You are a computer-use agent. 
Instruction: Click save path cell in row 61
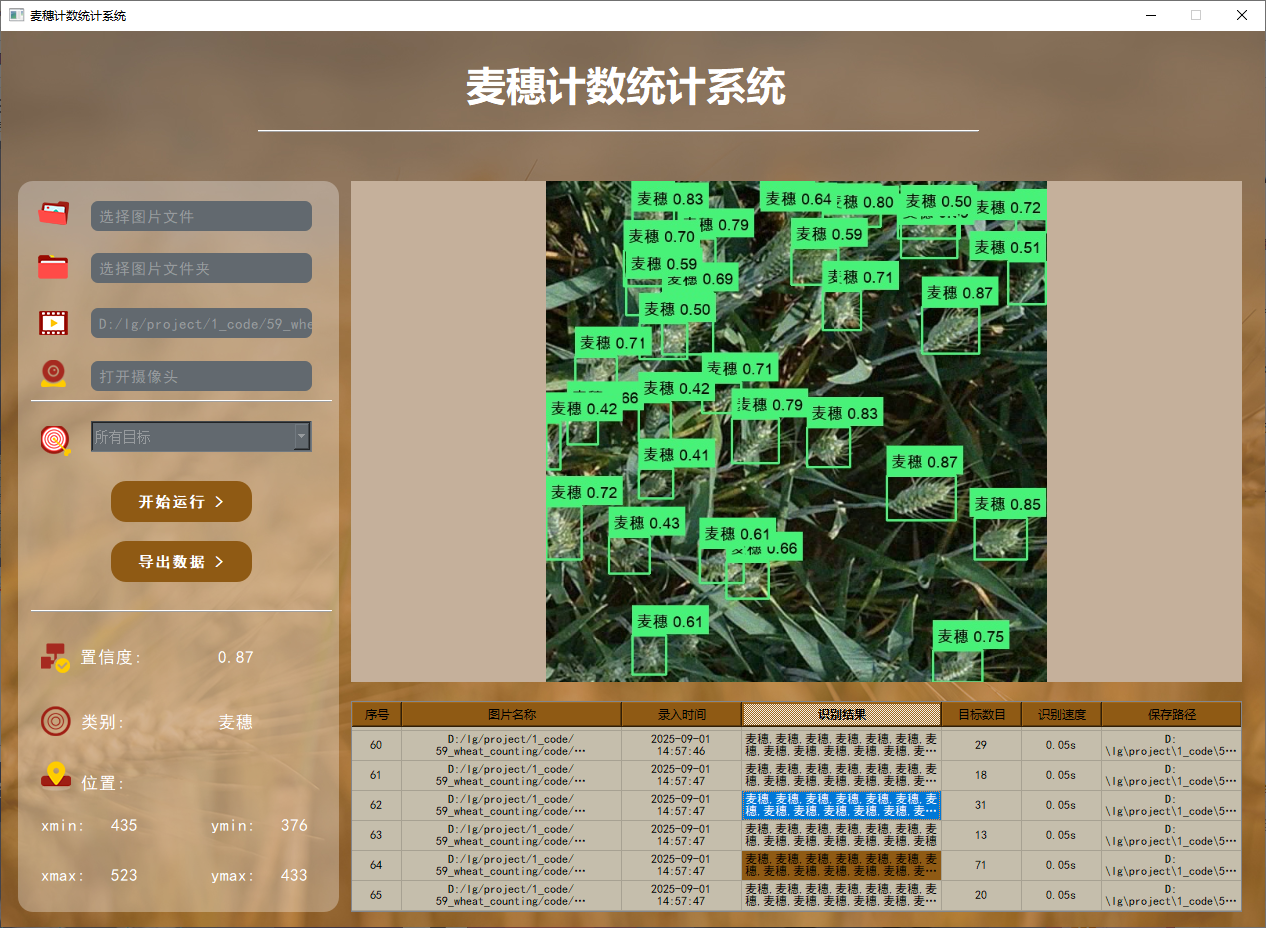1171,775
